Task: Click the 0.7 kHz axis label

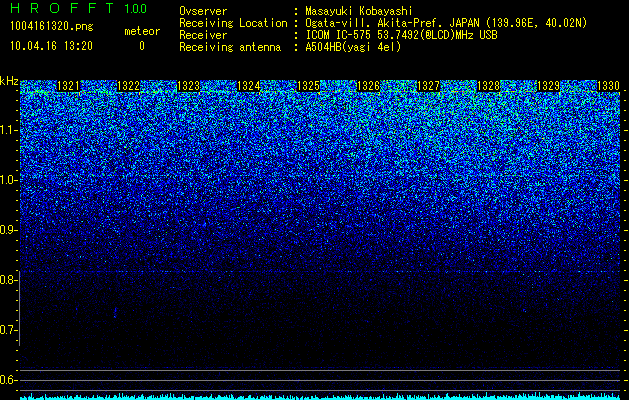Action: click(x=8, y=330)
